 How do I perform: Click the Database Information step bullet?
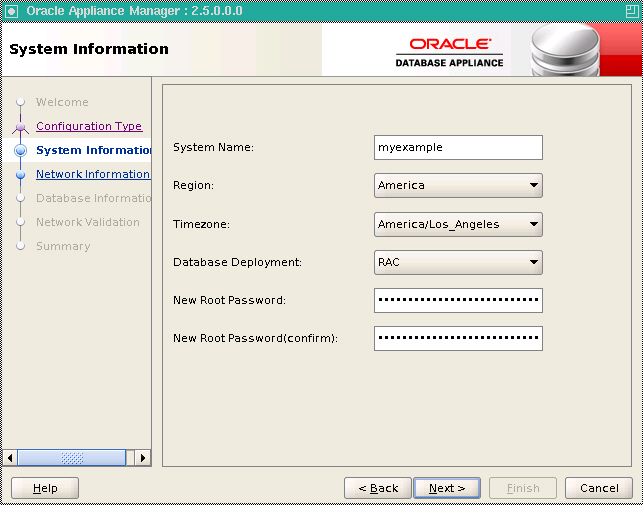[20, 198]
